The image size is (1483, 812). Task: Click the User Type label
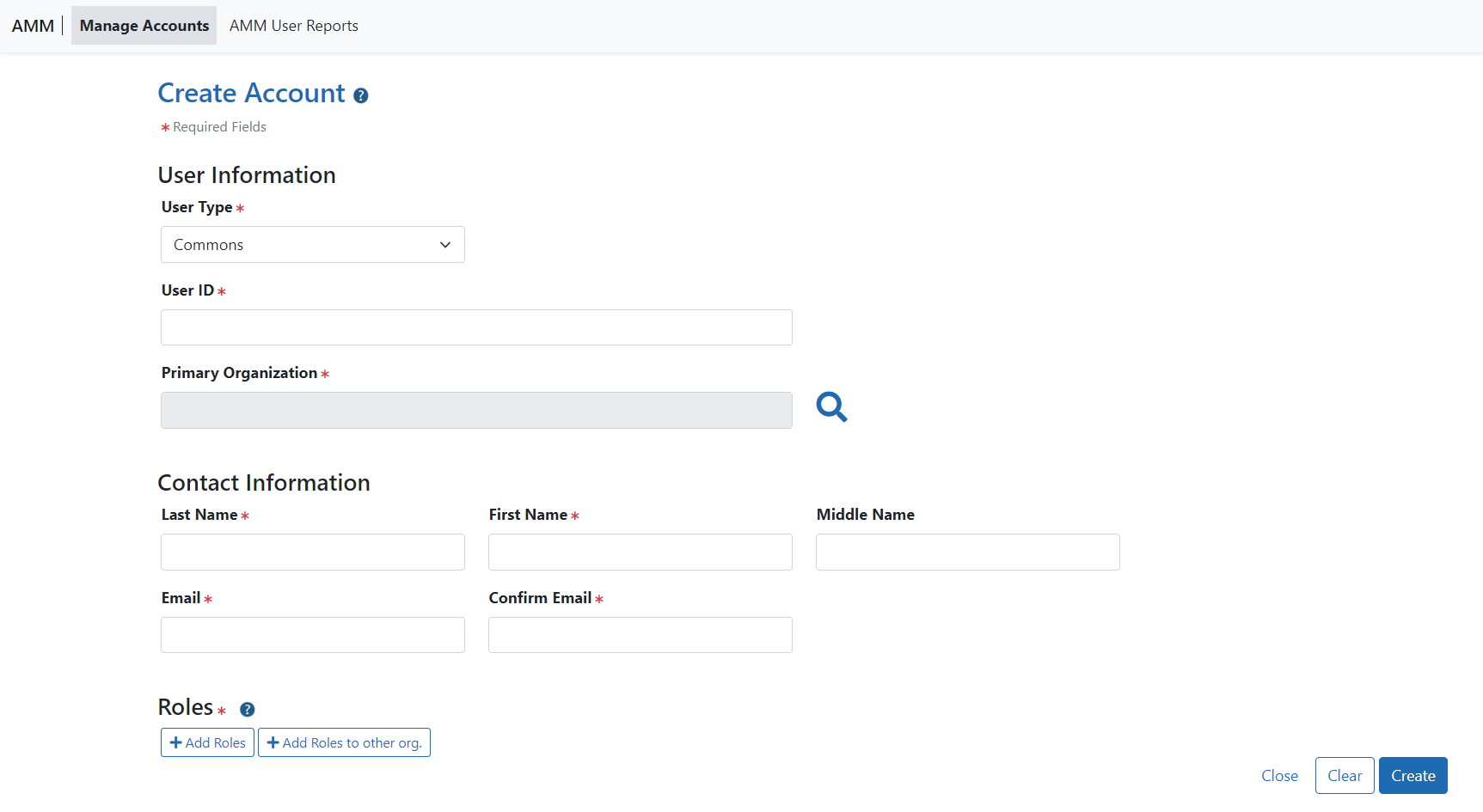pos(197,207)
